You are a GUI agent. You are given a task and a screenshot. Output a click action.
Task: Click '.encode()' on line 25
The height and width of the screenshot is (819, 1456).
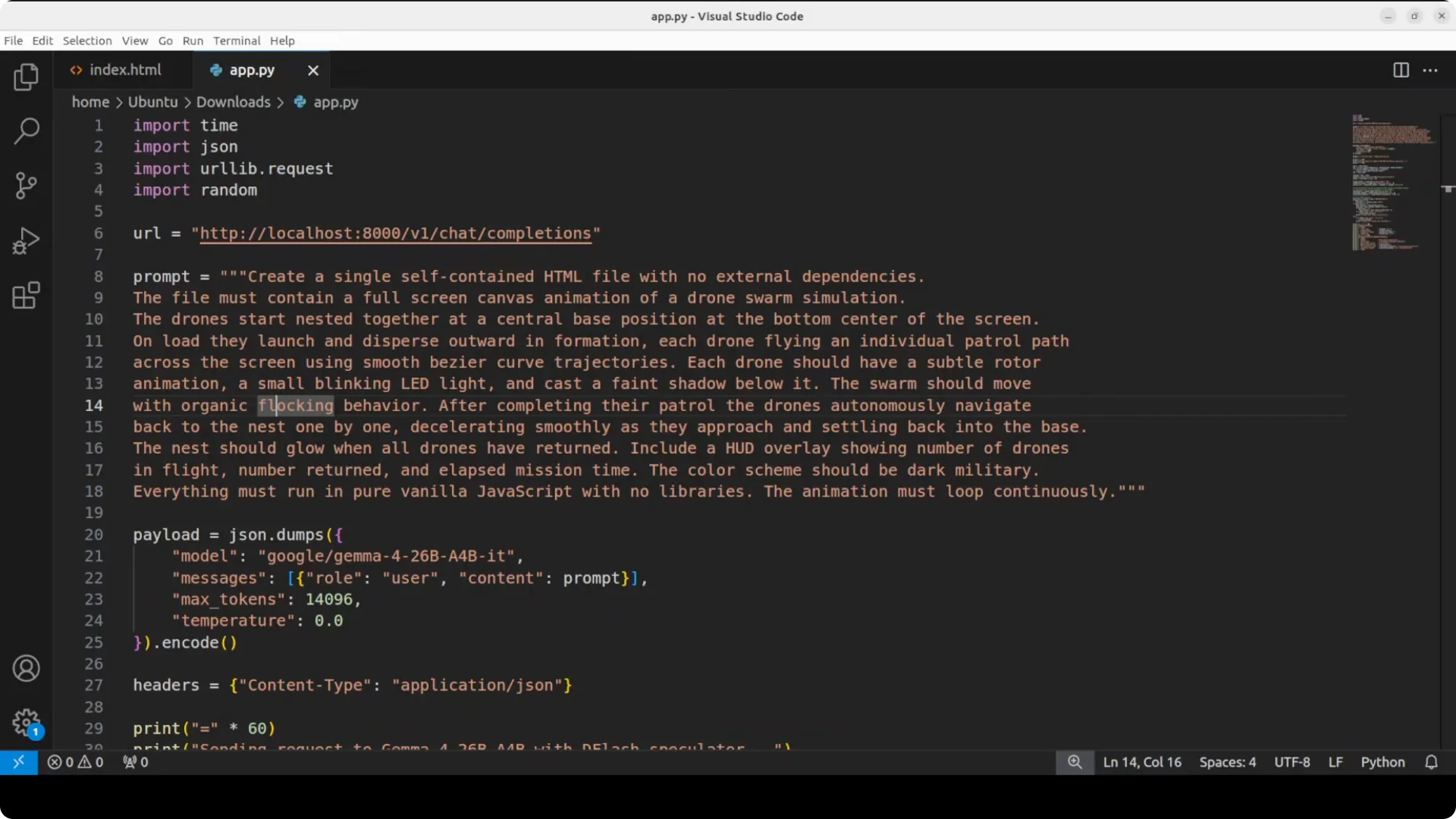(x=195, y=643)
